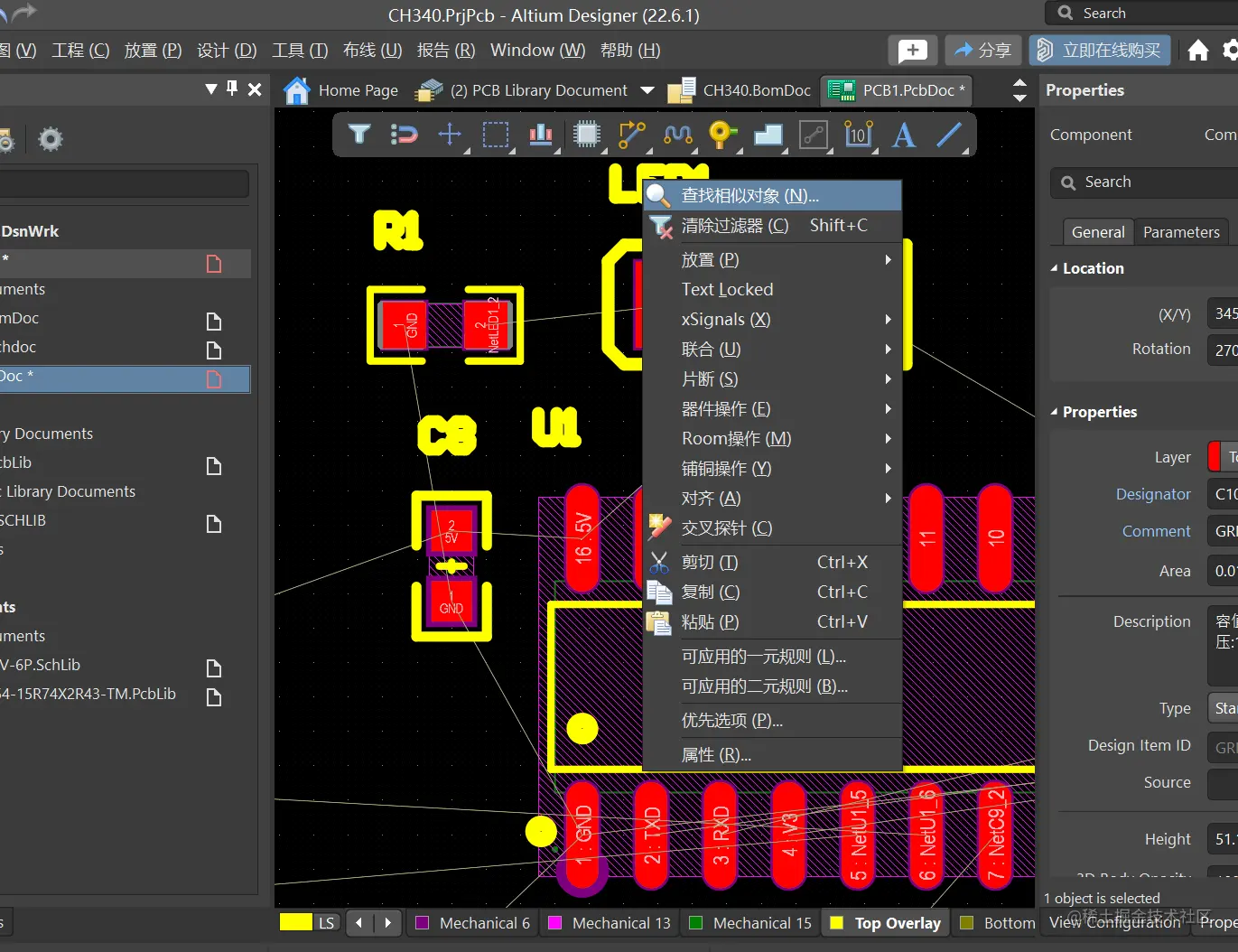Switch to the Parameters tab

tap(1181, 232)
